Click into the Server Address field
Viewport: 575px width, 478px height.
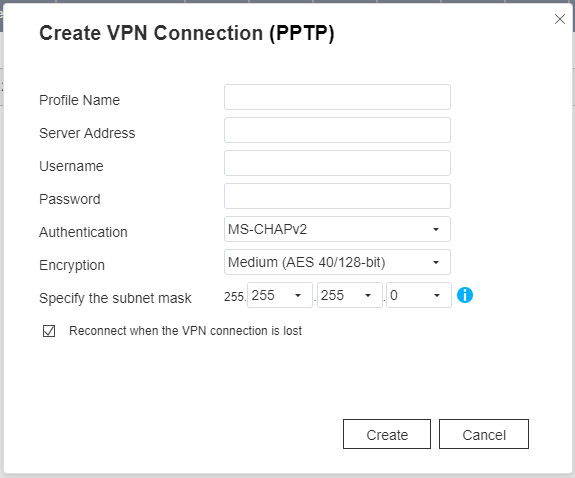(x=337, y=130)
